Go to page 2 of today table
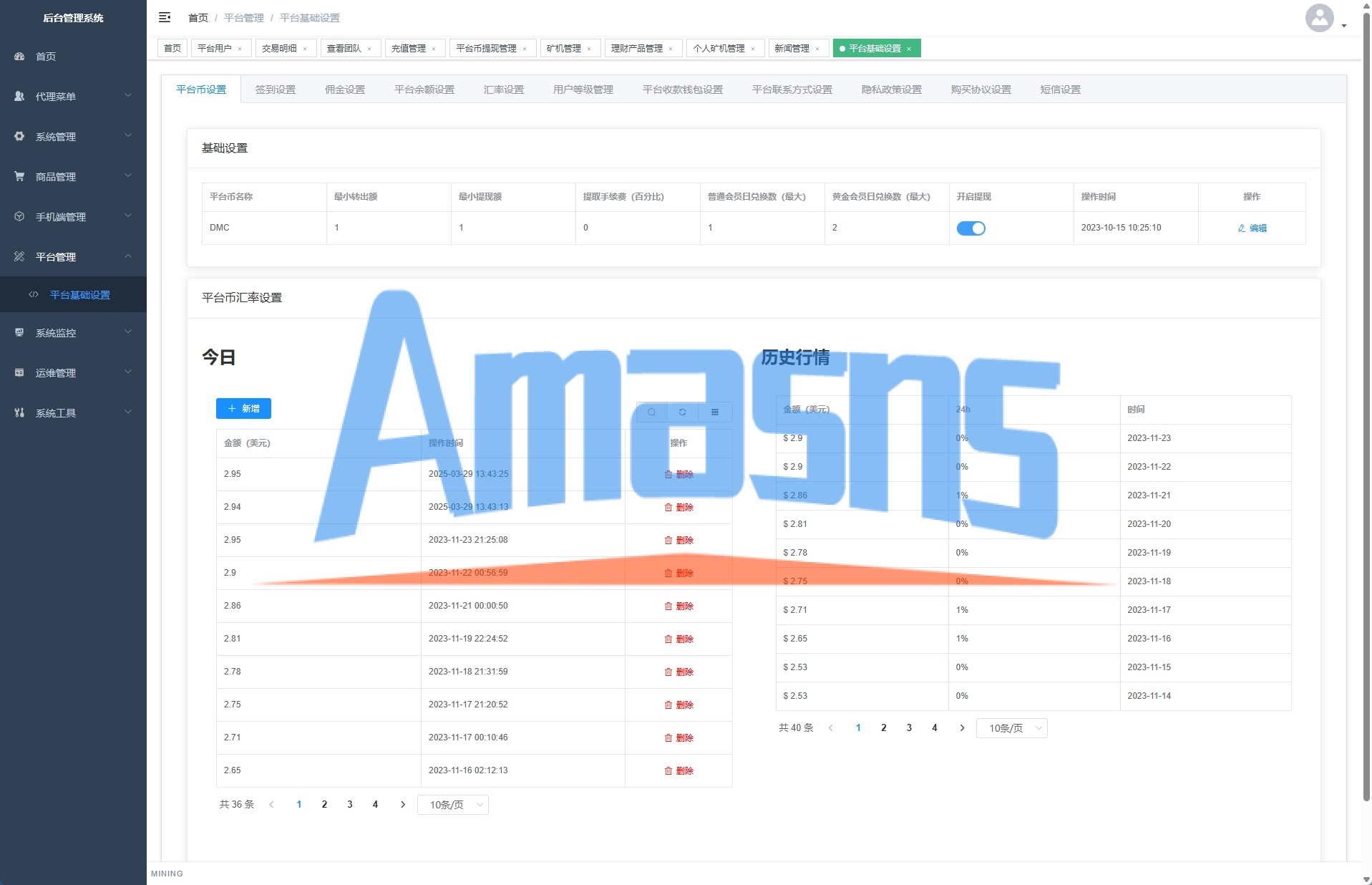 pos(324,805)
